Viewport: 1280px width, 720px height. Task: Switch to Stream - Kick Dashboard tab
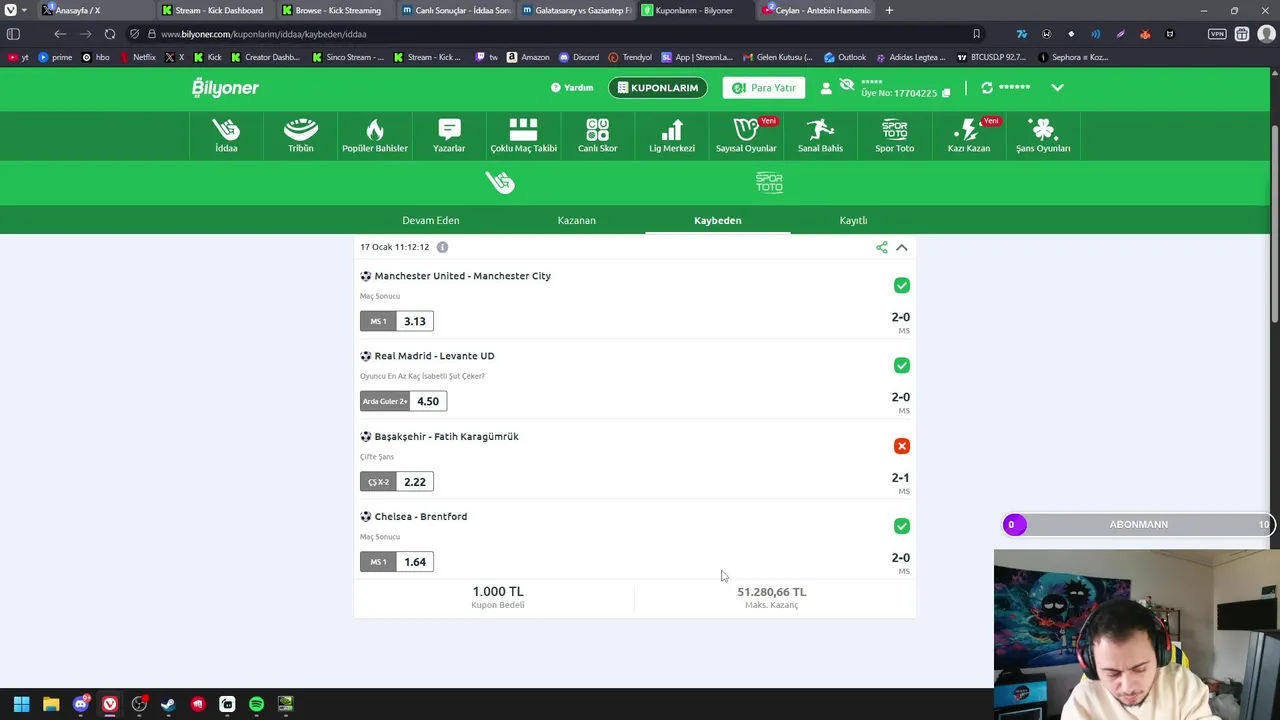coord(212,10)
